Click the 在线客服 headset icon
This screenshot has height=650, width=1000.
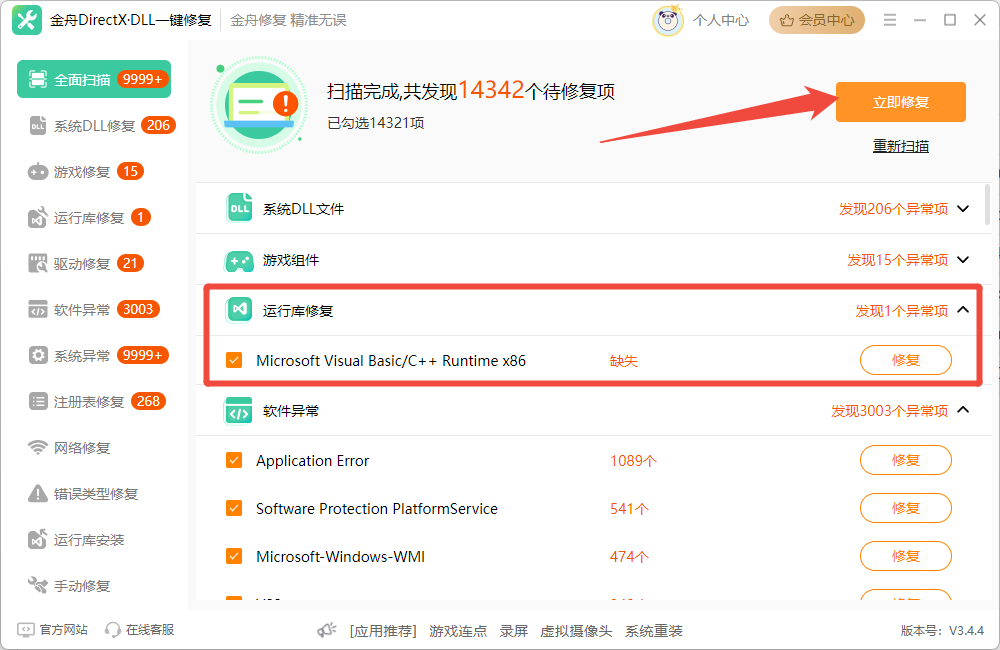113,630
